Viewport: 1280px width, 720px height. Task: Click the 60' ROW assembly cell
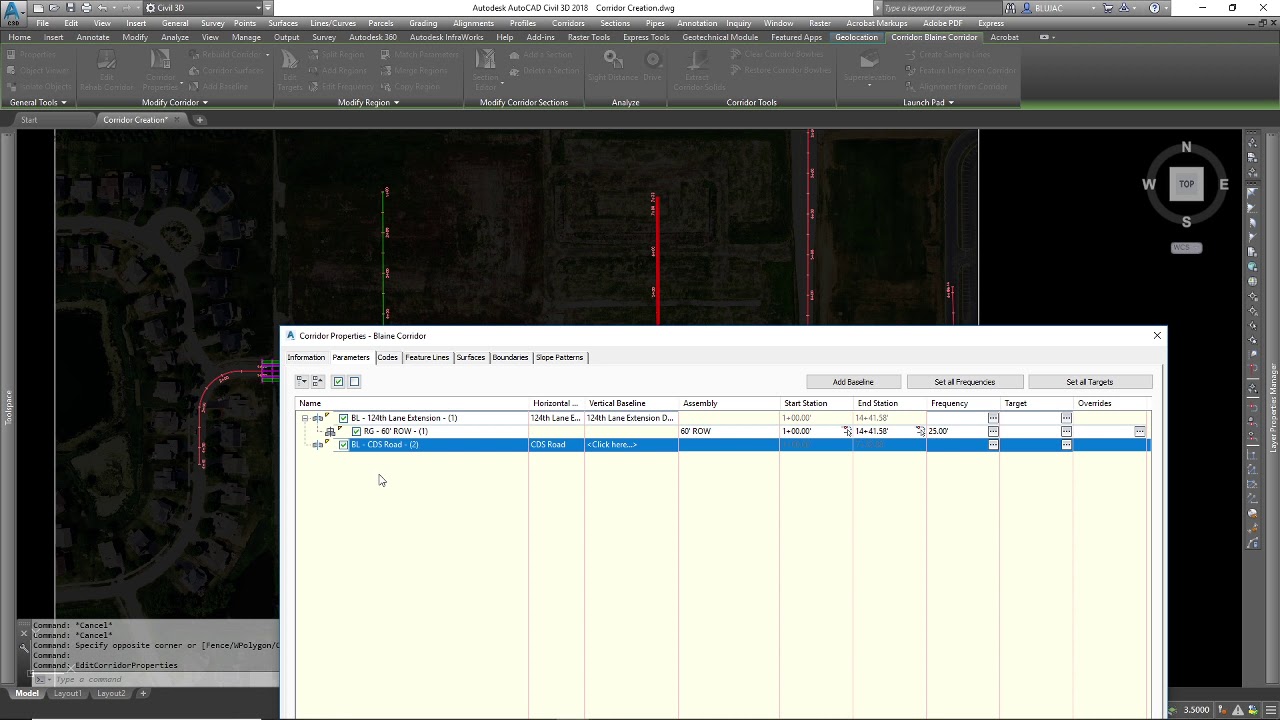click(x=729, y=431)
